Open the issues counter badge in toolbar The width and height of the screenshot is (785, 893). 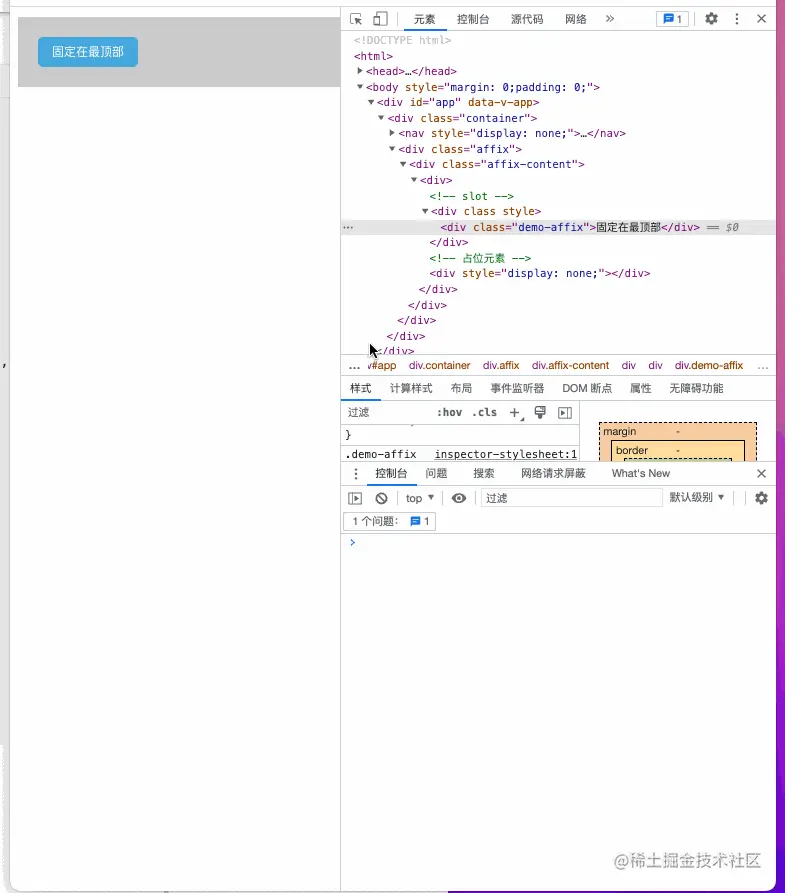[672, 19]
